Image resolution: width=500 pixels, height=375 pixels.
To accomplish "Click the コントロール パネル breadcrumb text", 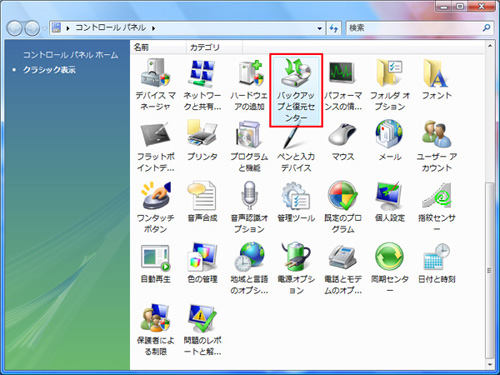I will [111, 28].
